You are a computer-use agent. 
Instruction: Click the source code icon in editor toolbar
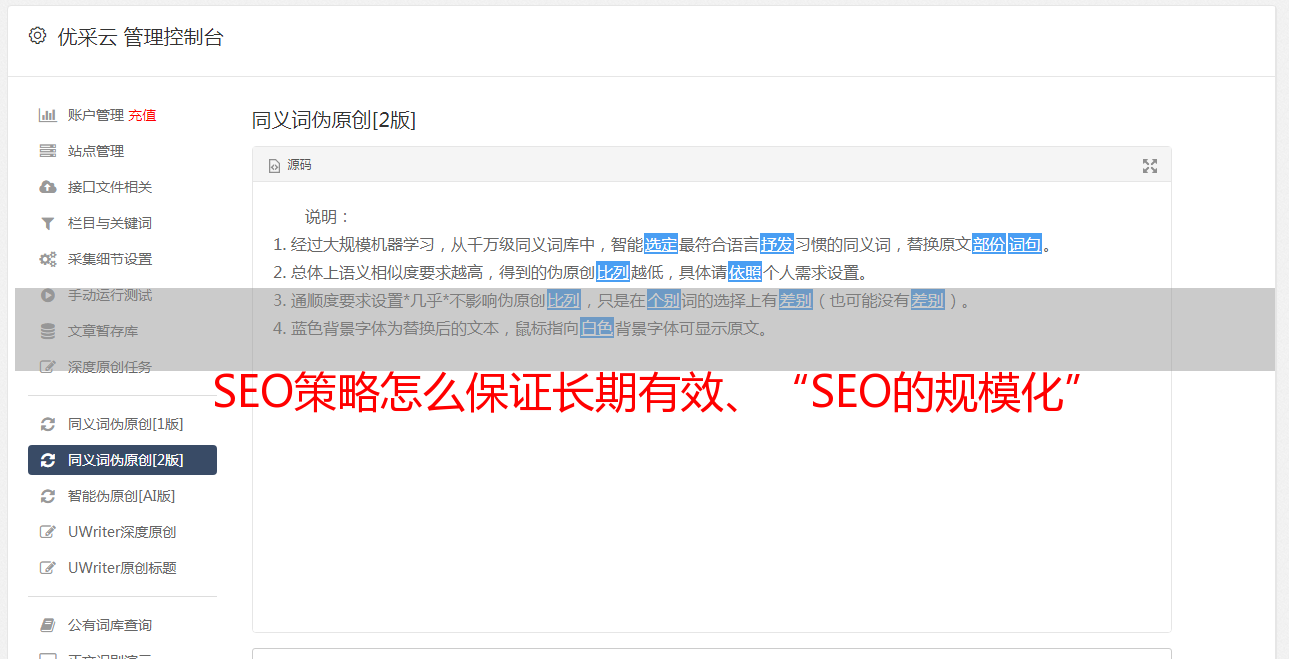point(274,166)
